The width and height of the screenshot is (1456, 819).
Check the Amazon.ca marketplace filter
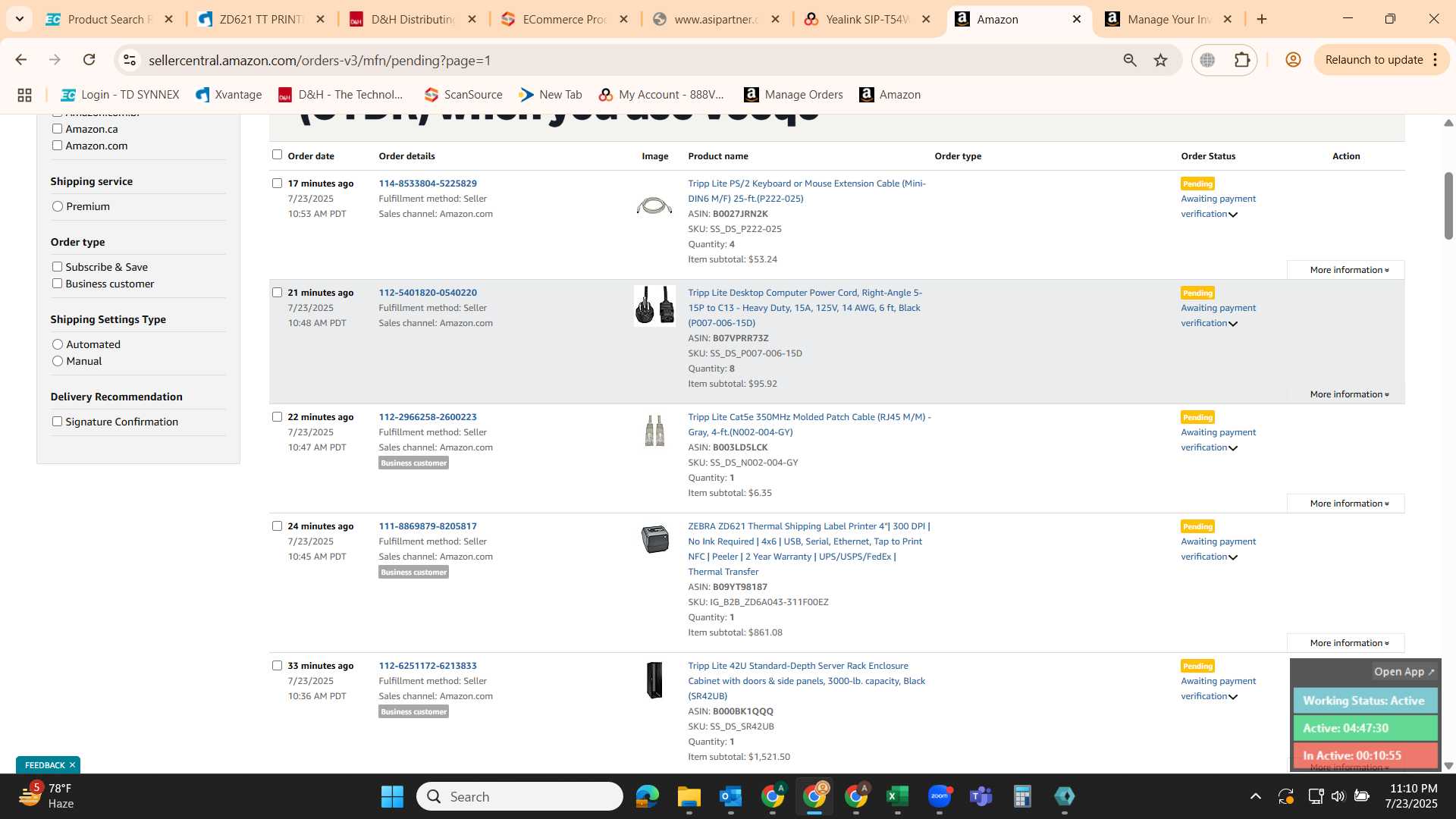[57, 129]
